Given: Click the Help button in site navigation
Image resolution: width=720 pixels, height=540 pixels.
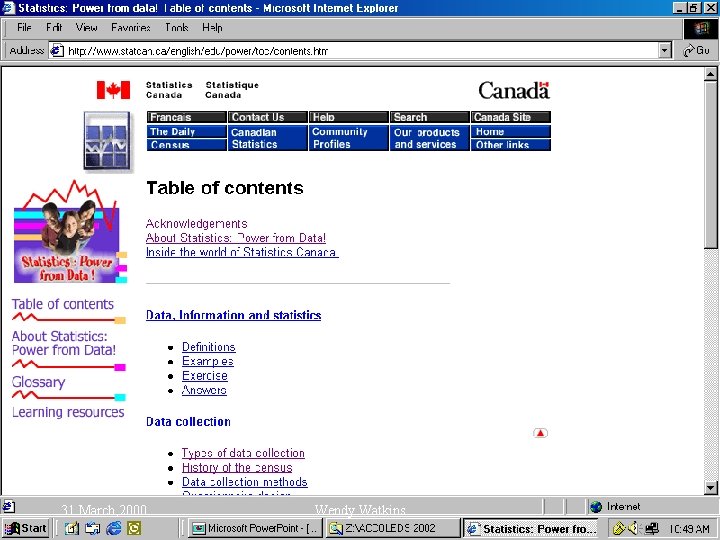Looking at the screenshot, I should pyautogui.click(x=349, y=117).
